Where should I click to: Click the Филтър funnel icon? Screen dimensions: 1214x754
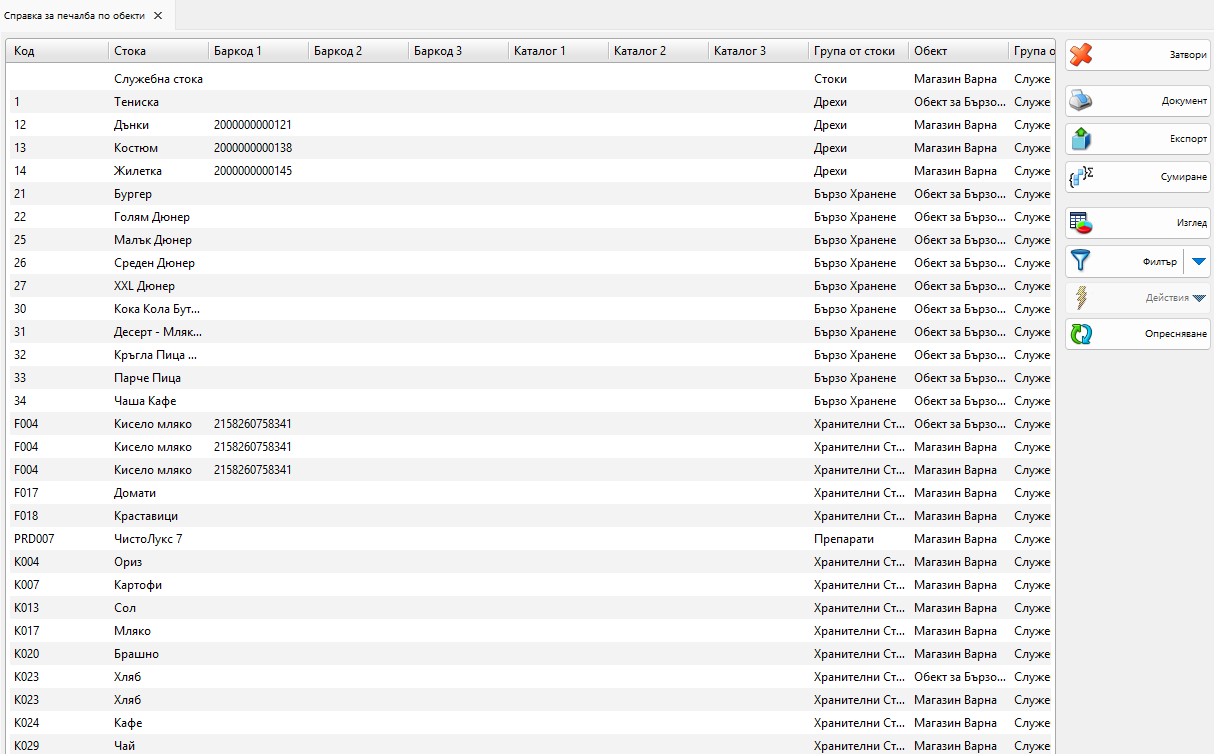pos(1081,261)
